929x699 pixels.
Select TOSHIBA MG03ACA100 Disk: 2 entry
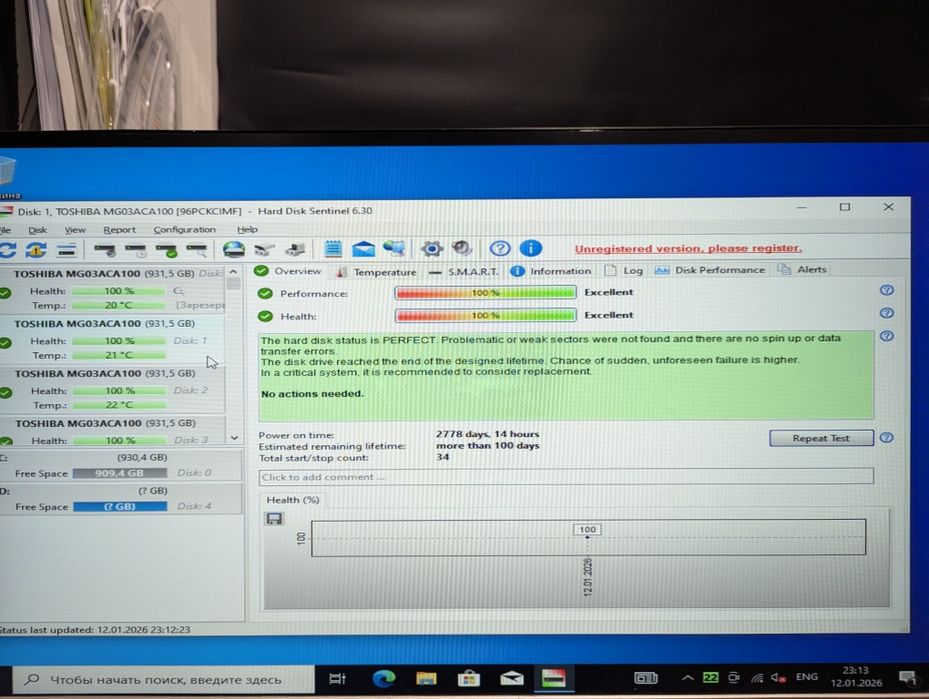(113, 389)
